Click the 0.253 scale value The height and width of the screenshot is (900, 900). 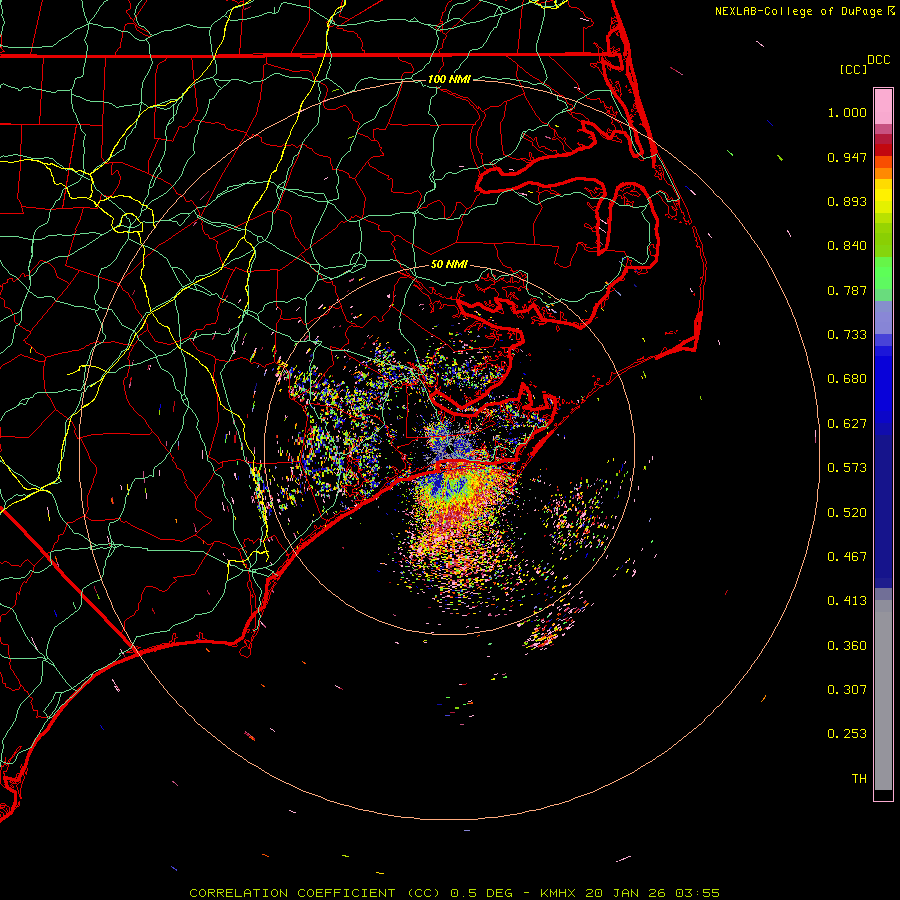click(847, 734)
